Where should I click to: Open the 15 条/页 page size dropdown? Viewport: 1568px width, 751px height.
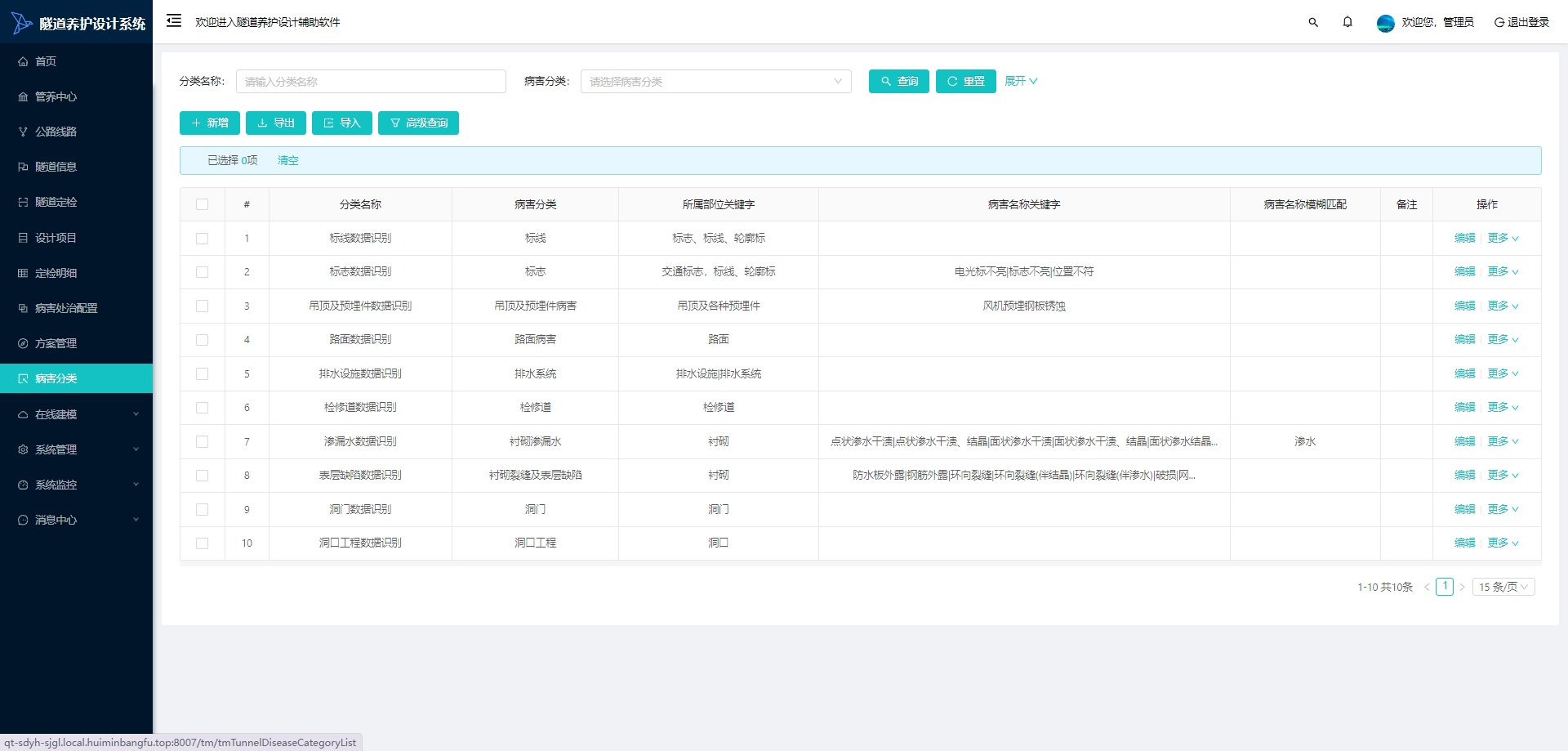(x=1503, y=587)
